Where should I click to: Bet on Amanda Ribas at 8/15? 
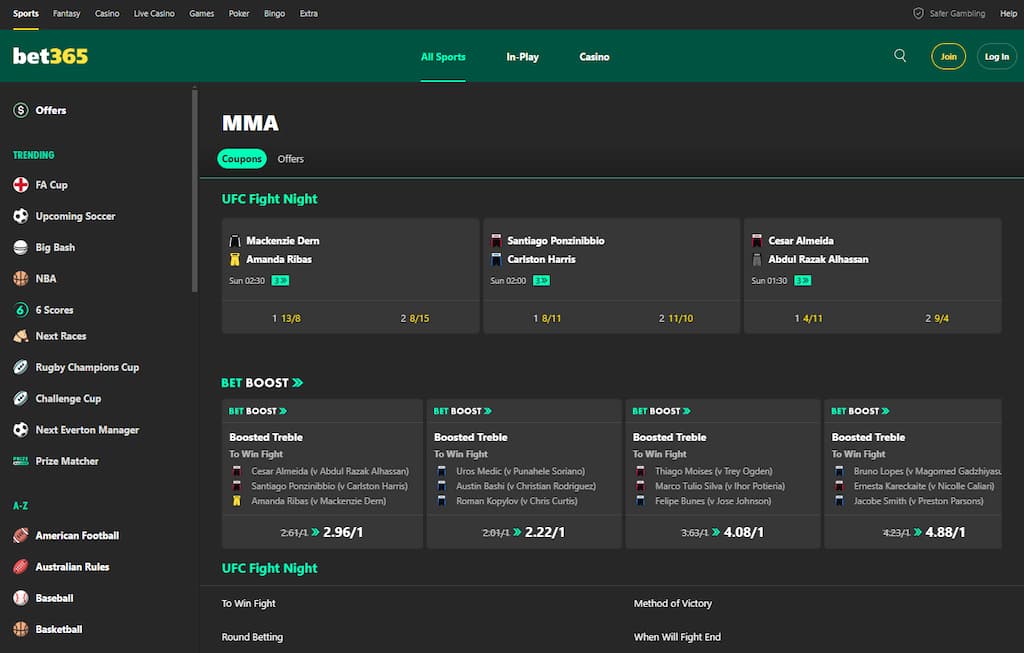[415, 318]
